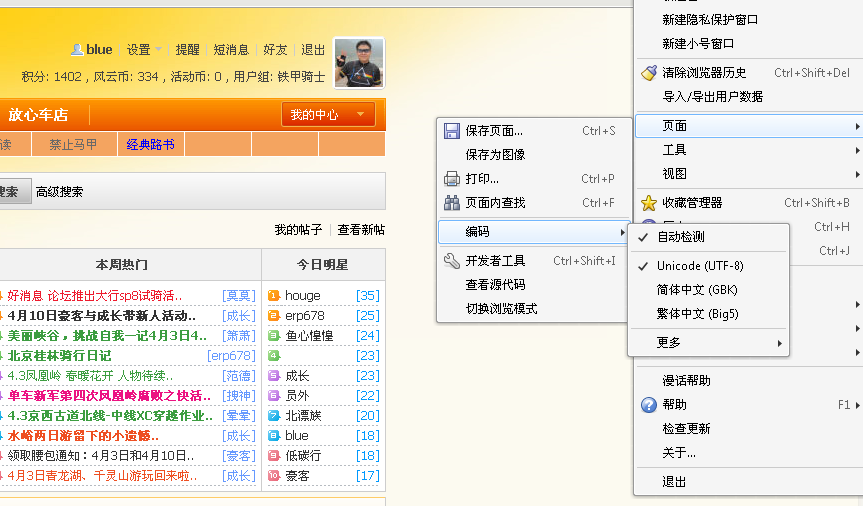Select 简体中文 (GBK) encoding

click(708, 290)
